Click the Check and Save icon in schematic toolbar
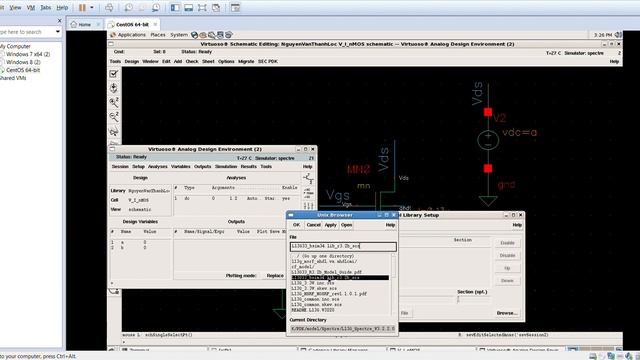This screenshot has width=640, height=360. point(114,73)
